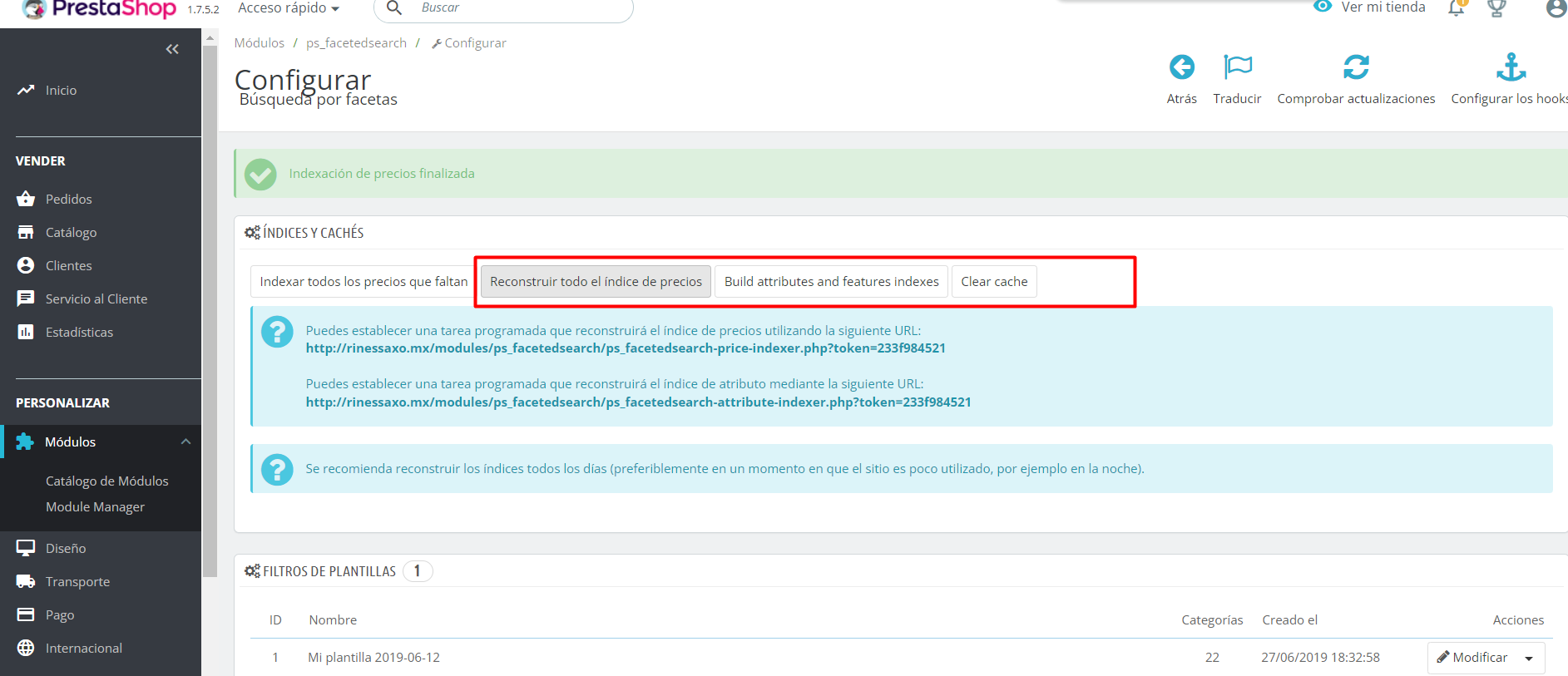Collapse the sidebar with double-chevron icon

(172, 49)
